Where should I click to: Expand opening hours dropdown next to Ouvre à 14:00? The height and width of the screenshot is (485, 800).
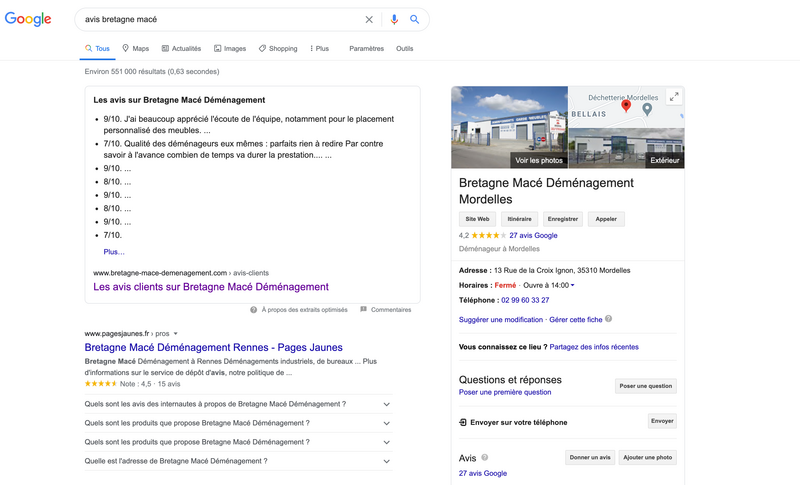click(572, 285)
